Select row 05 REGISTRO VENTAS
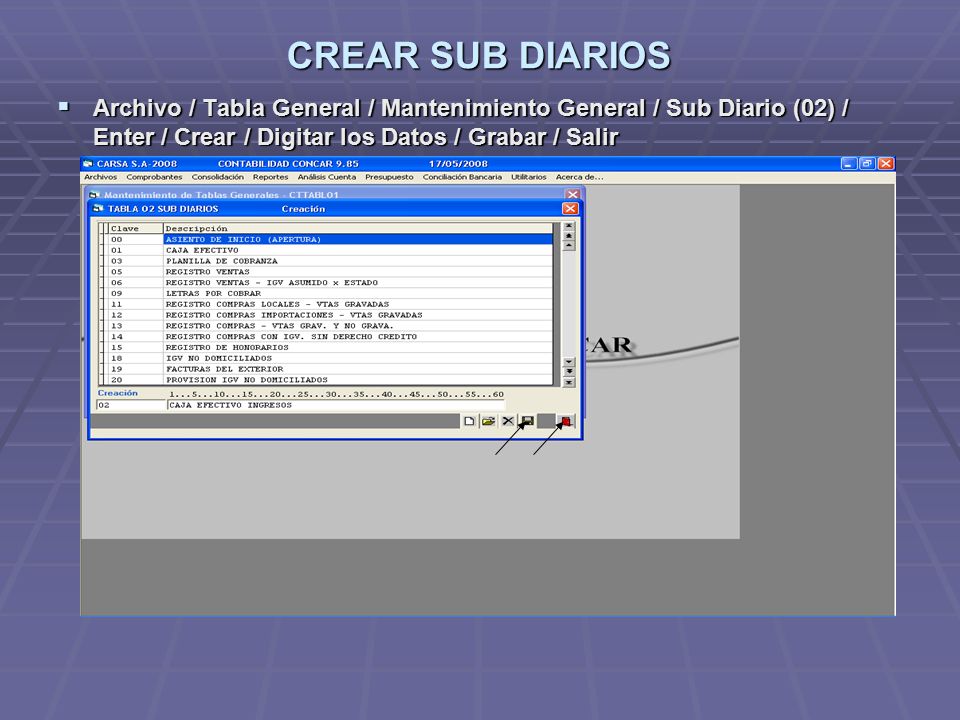The height and width of the screenshot is (720, 960). 331,272
